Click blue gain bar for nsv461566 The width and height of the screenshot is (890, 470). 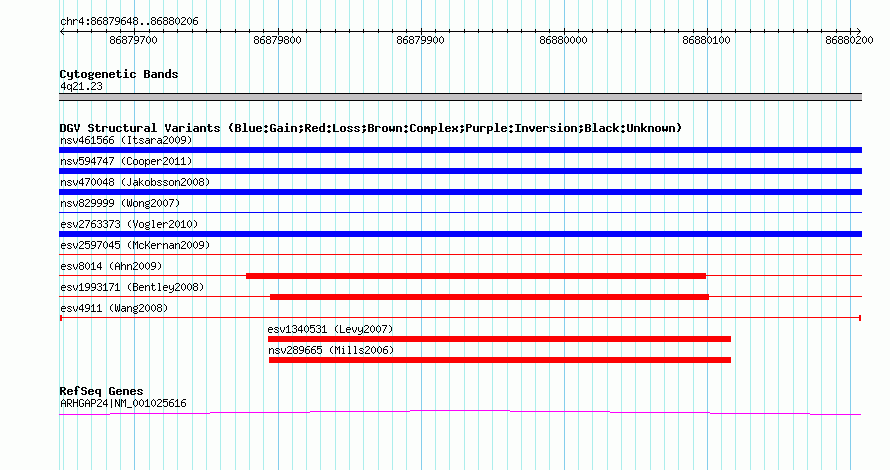[x=460, y=150]
